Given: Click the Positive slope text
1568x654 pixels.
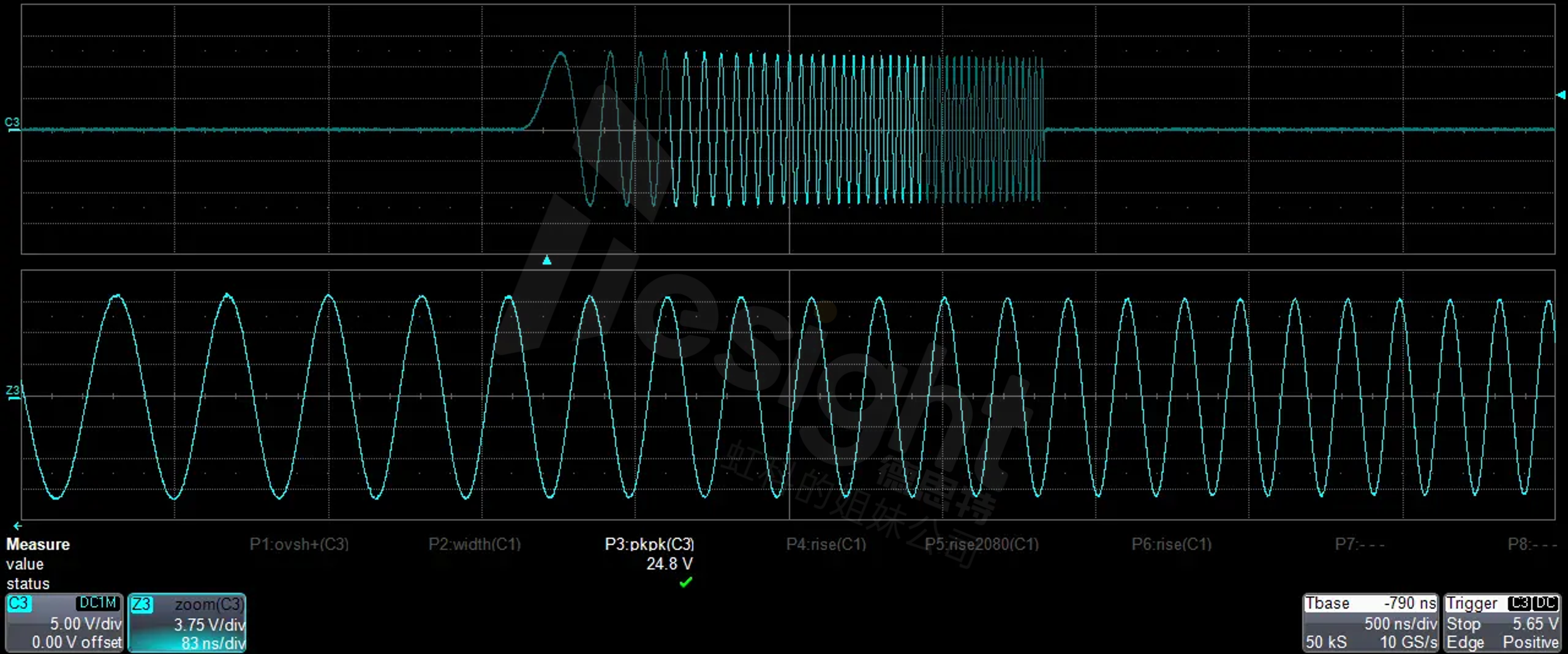Looking at the screenshot, I should coord(1531,642).
